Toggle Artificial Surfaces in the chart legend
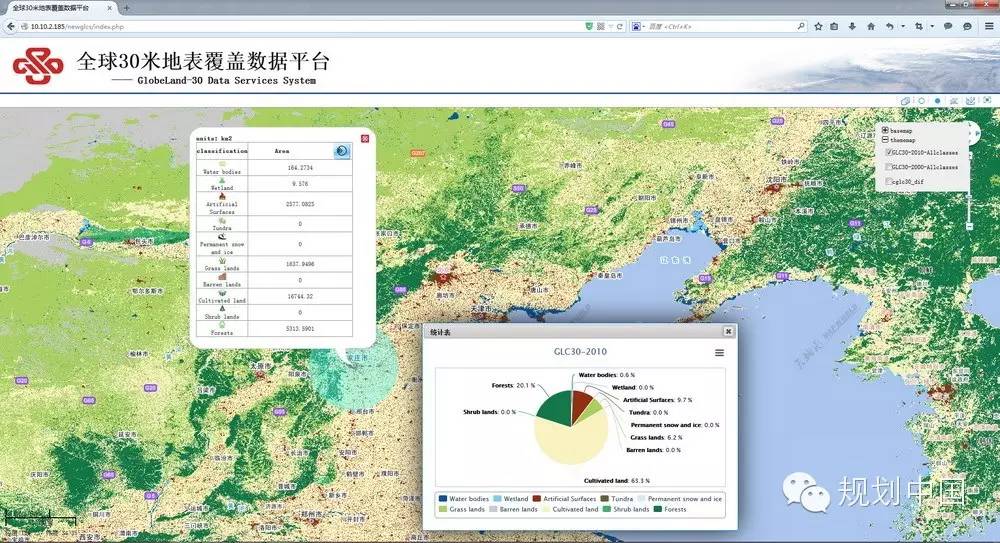 pyautogui.click(x=564, y=499)
